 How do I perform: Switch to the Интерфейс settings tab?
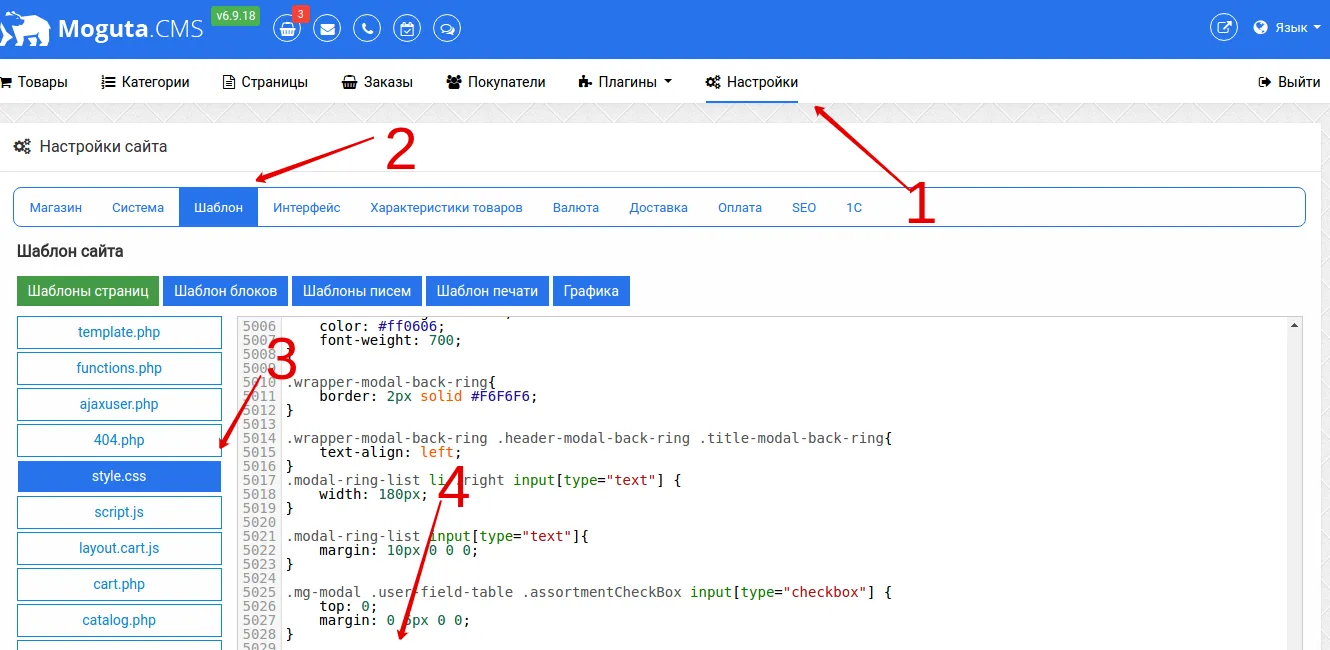[307, 208]
